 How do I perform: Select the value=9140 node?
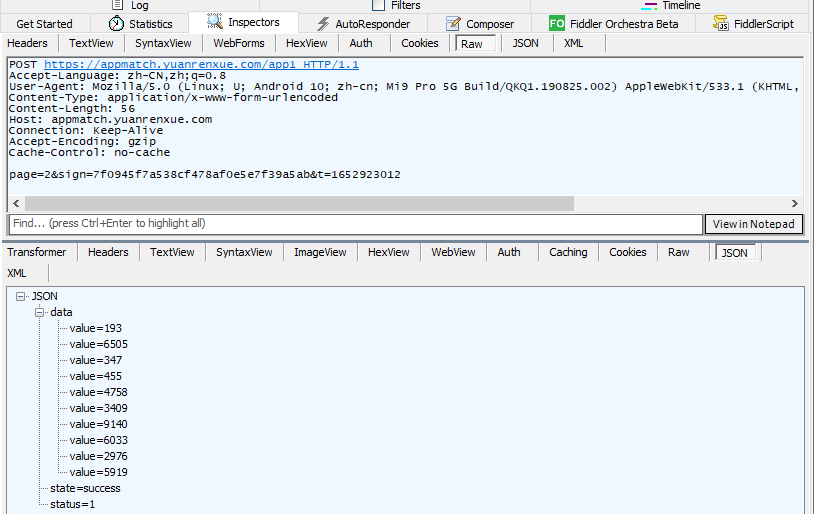pyautogui.click(x=98, y=425)
